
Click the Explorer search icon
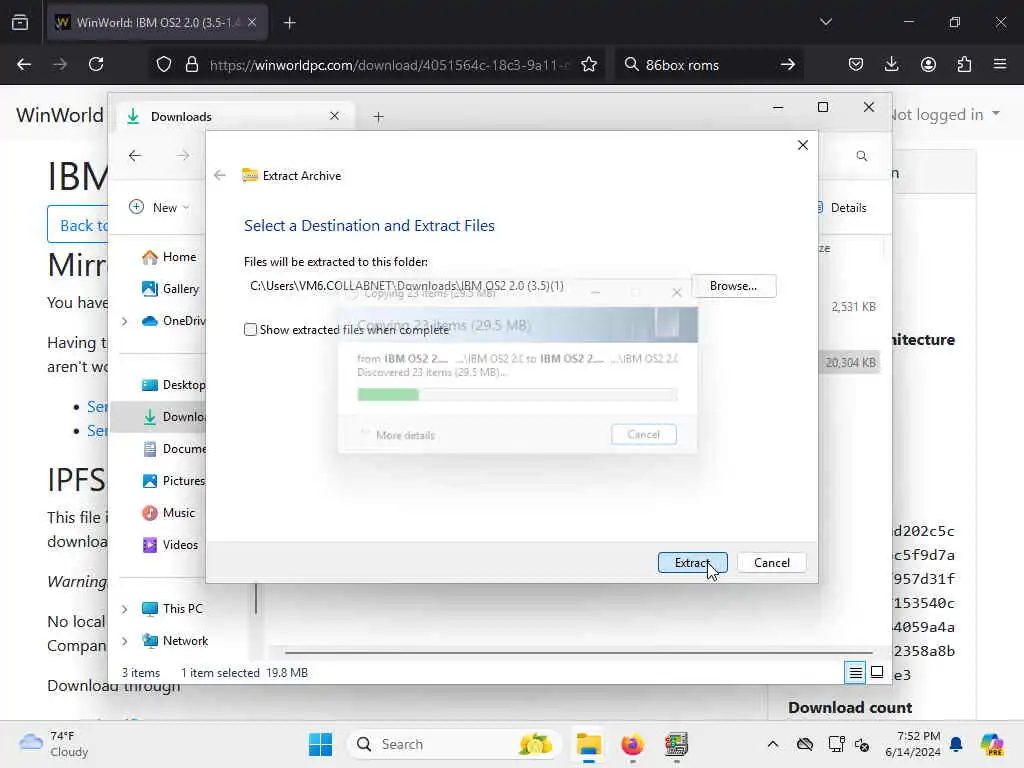pos(861,156)
